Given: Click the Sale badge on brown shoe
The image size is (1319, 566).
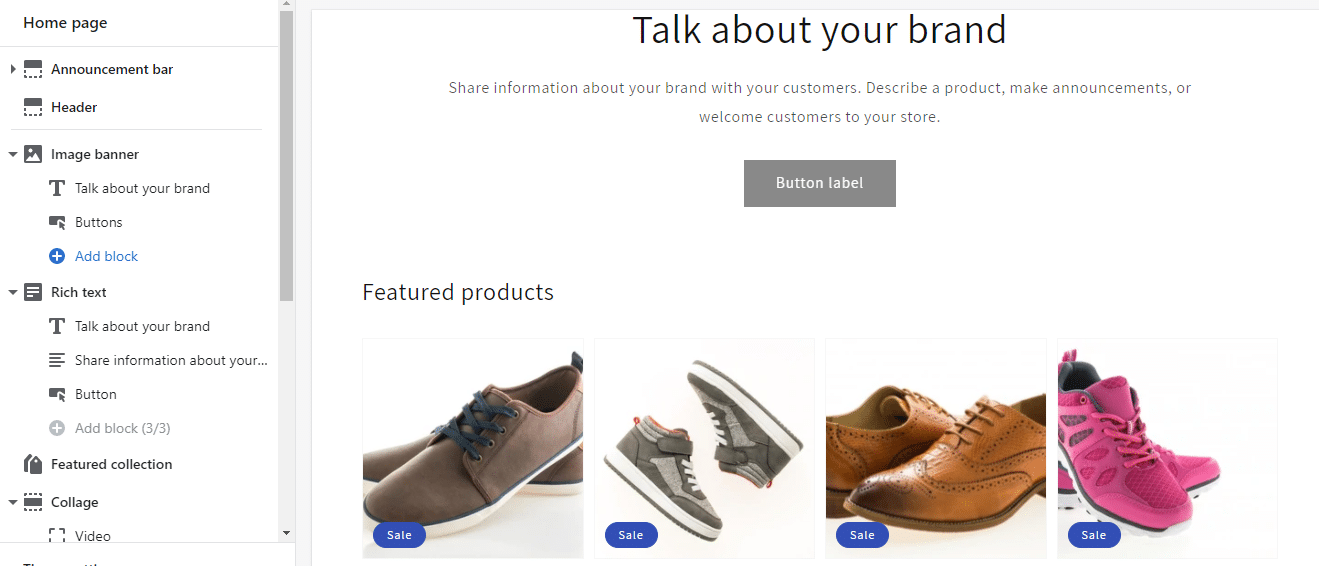Looking at the screenshot, I should [x=399, y=535].
